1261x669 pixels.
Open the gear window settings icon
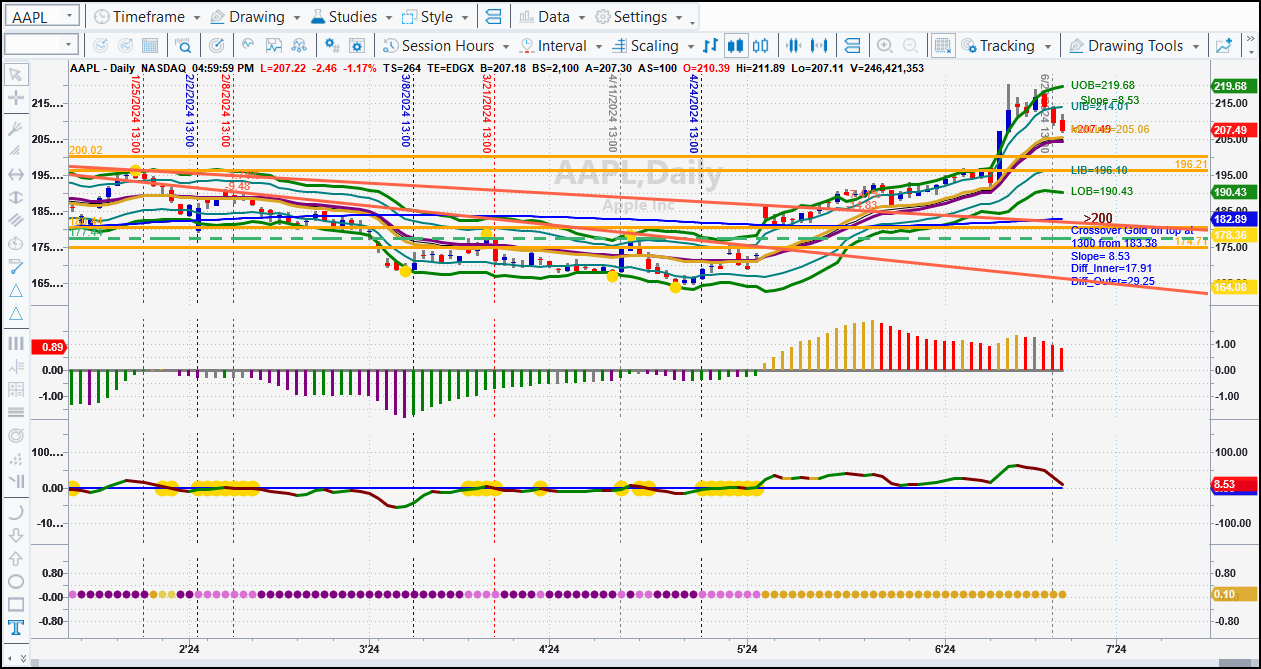(358, 45)
